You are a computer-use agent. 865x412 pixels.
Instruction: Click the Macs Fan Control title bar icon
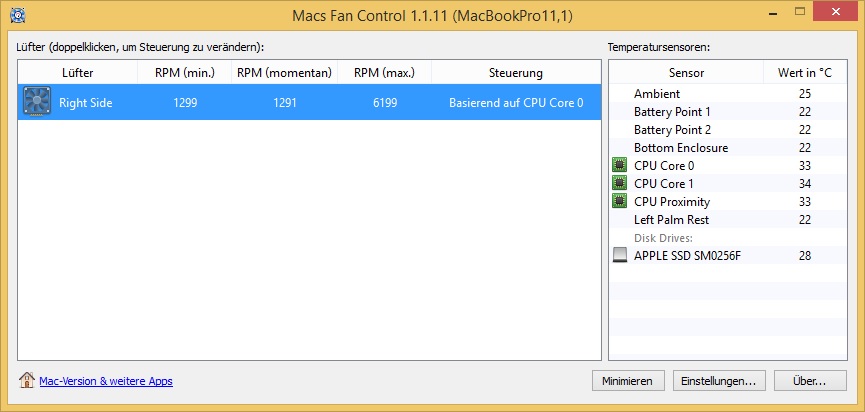point(18,14)
